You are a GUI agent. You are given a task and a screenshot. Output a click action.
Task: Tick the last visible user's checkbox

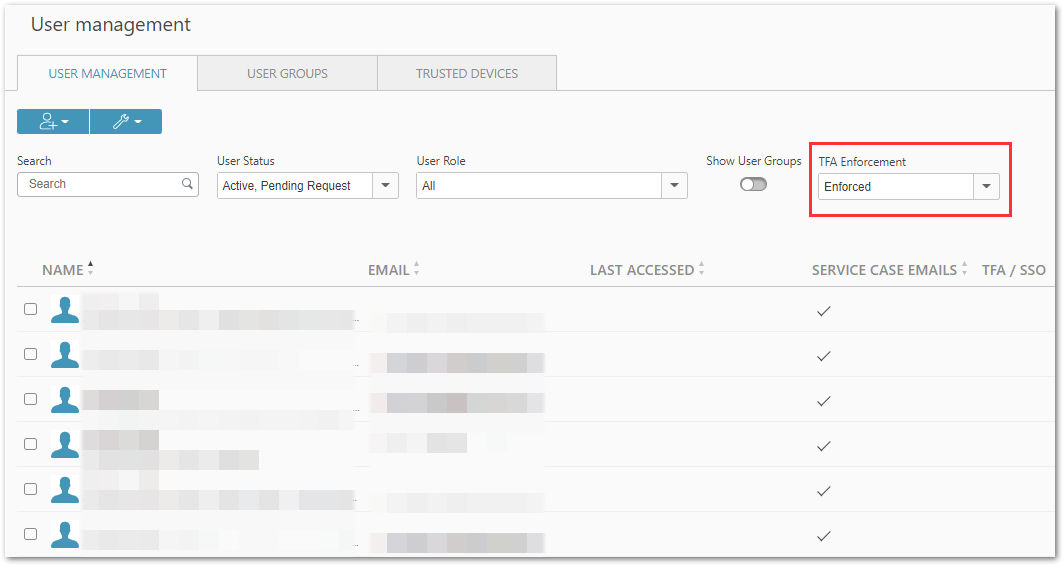[31, 534]
